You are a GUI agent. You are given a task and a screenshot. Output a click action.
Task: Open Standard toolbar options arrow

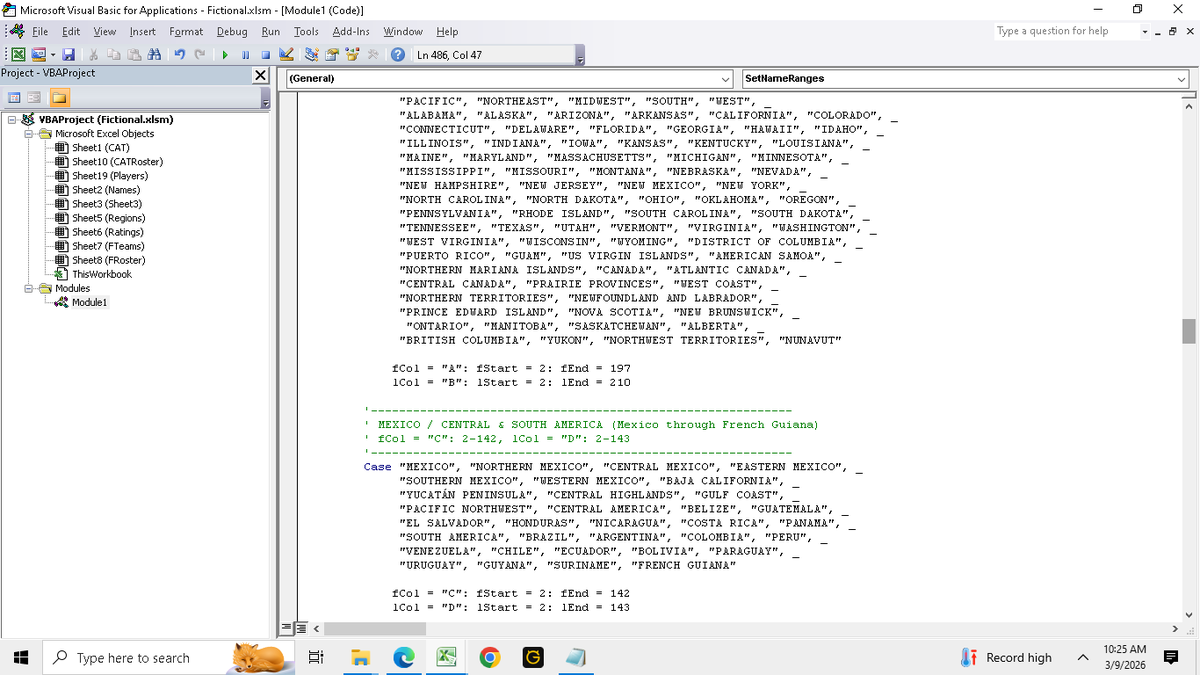click(x=579, y=55)
